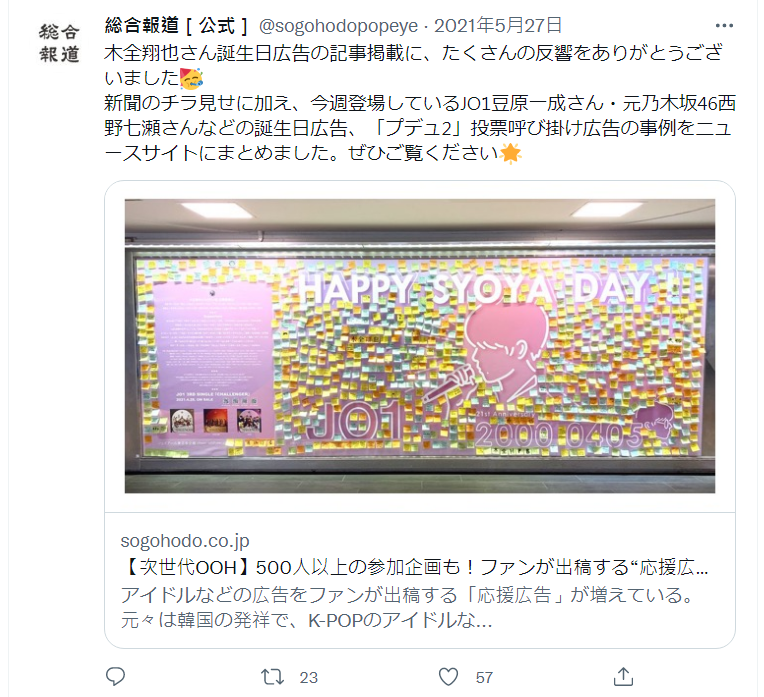This screenshot has height=697, width=764.
Task: Click the JO1 logo in the ad photo
Action: pyautogui.click(x=355, y=423)
